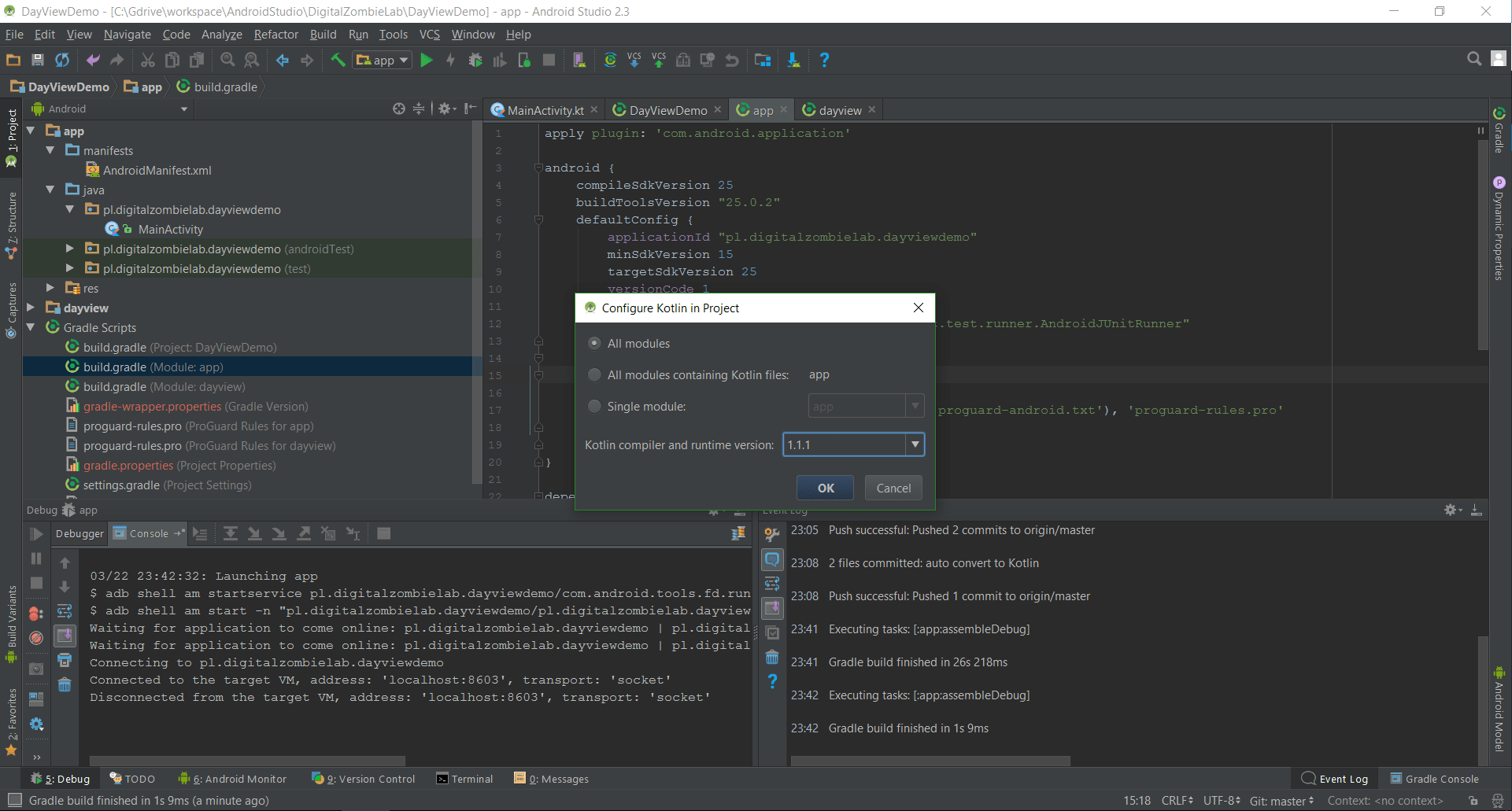
Task: Click the Save All disk icon
Action: pyautogui.click(x=37, y=60)
